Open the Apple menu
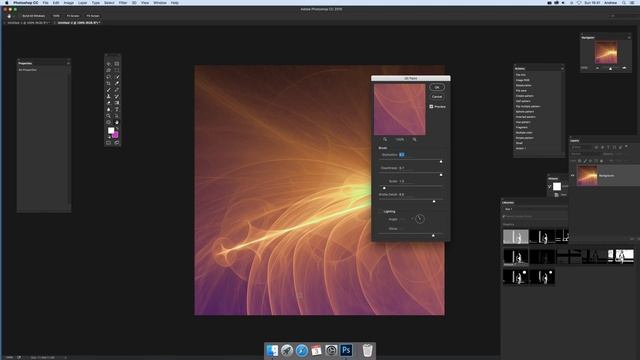Image resolution: width=640 pixels, height=360 pixels. pos(7,3)
